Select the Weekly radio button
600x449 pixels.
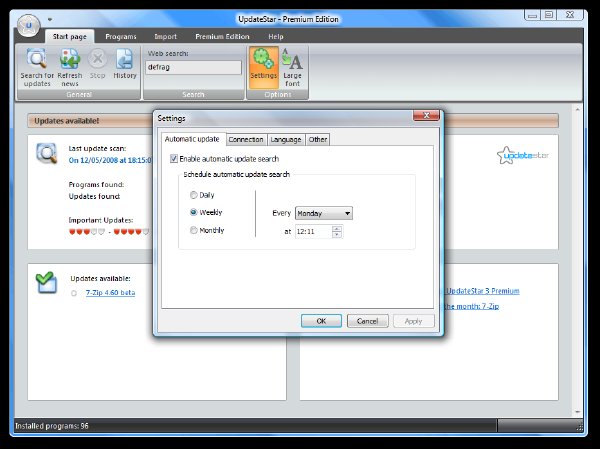[194, 212]
